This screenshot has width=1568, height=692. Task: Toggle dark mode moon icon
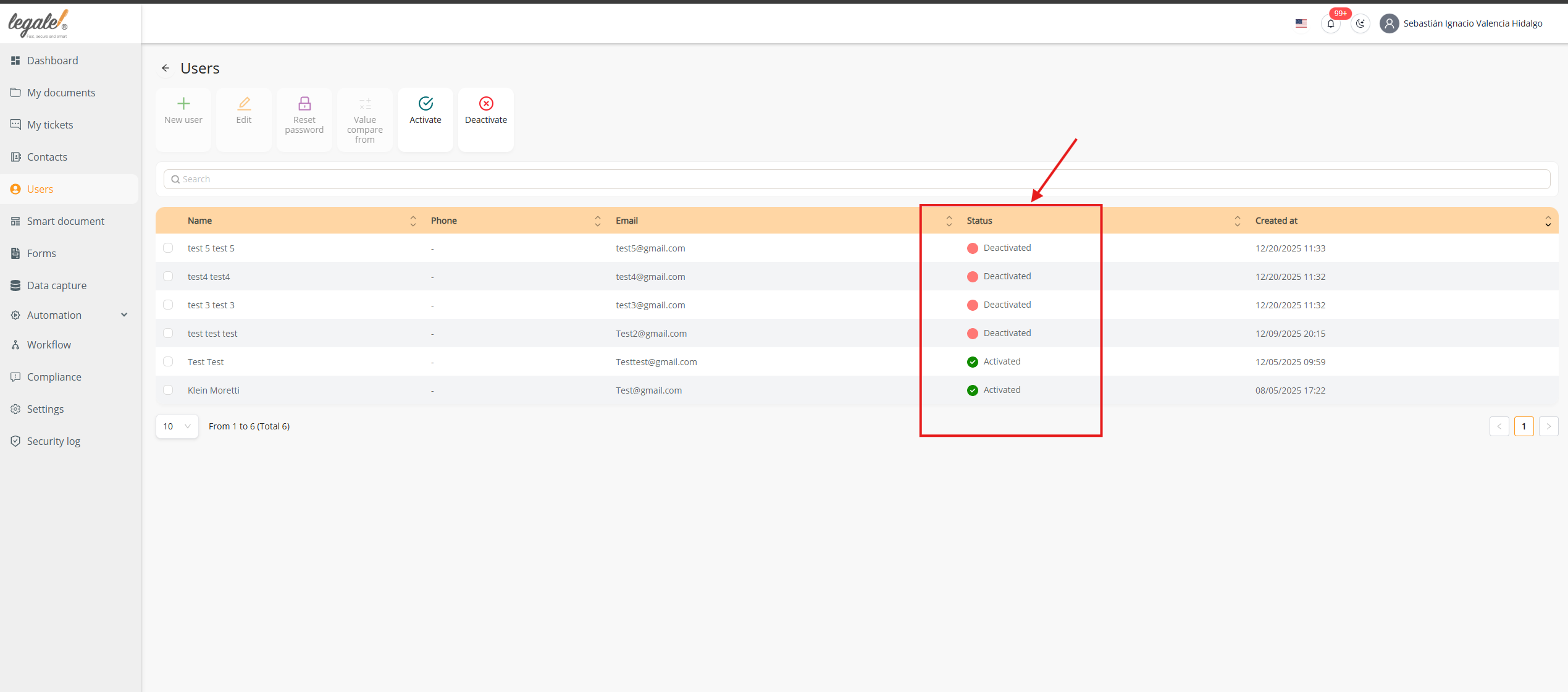pyautogui.click(x=1360, y=24)
